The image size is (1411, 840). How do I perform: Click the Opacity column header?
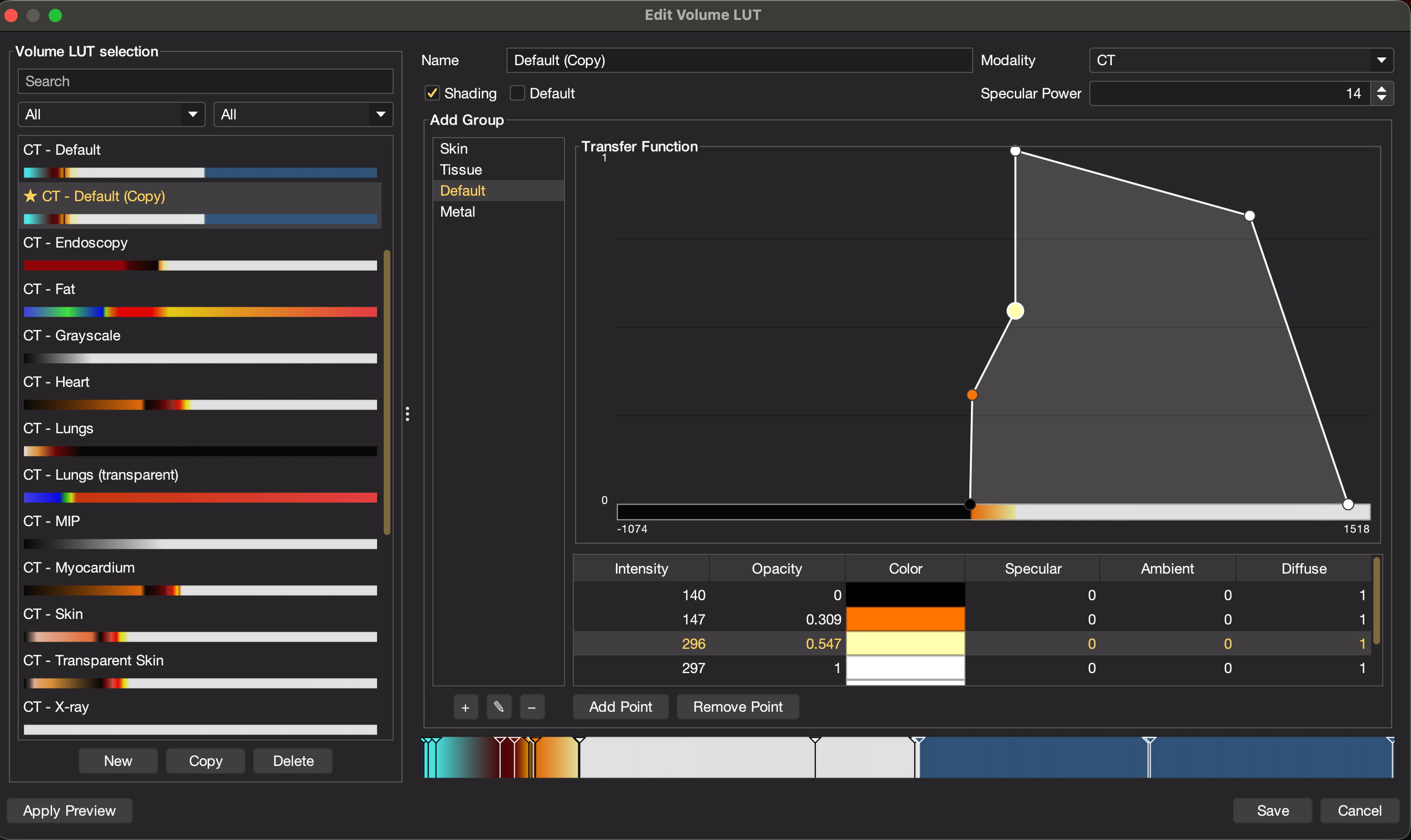pyautogui.click(x=777, y=568)
